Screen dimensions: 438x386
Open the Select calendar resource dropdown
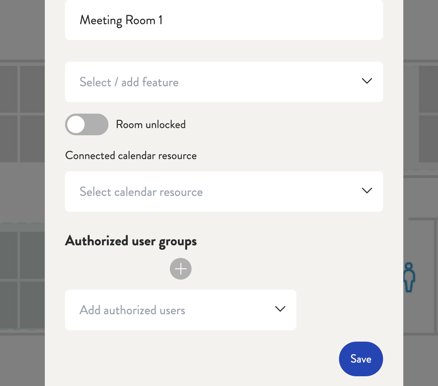pyautogui.click(x=224, y=192)
